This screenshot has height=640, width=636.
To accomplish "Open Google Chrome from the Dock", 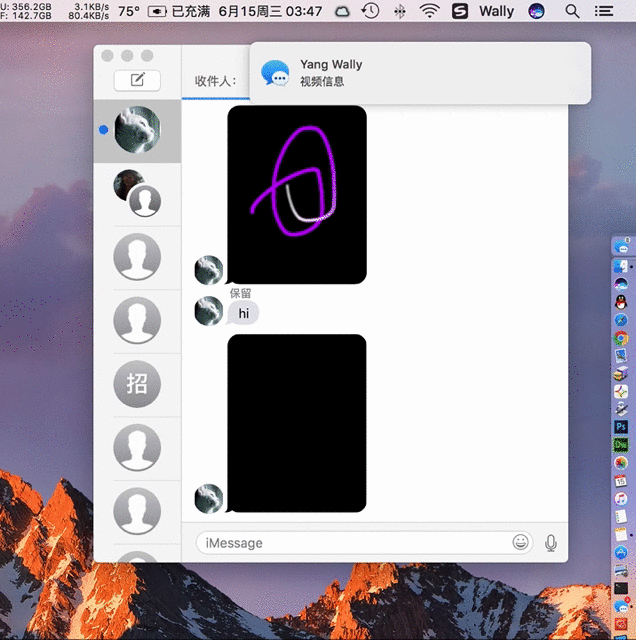I will tap(621, 338).
